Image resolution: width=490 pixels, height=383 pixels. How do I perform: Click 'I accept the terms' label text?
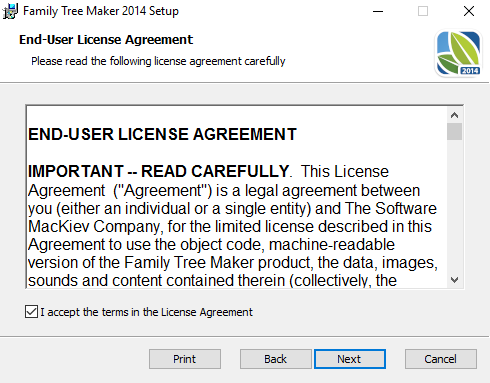click(147, 312)
